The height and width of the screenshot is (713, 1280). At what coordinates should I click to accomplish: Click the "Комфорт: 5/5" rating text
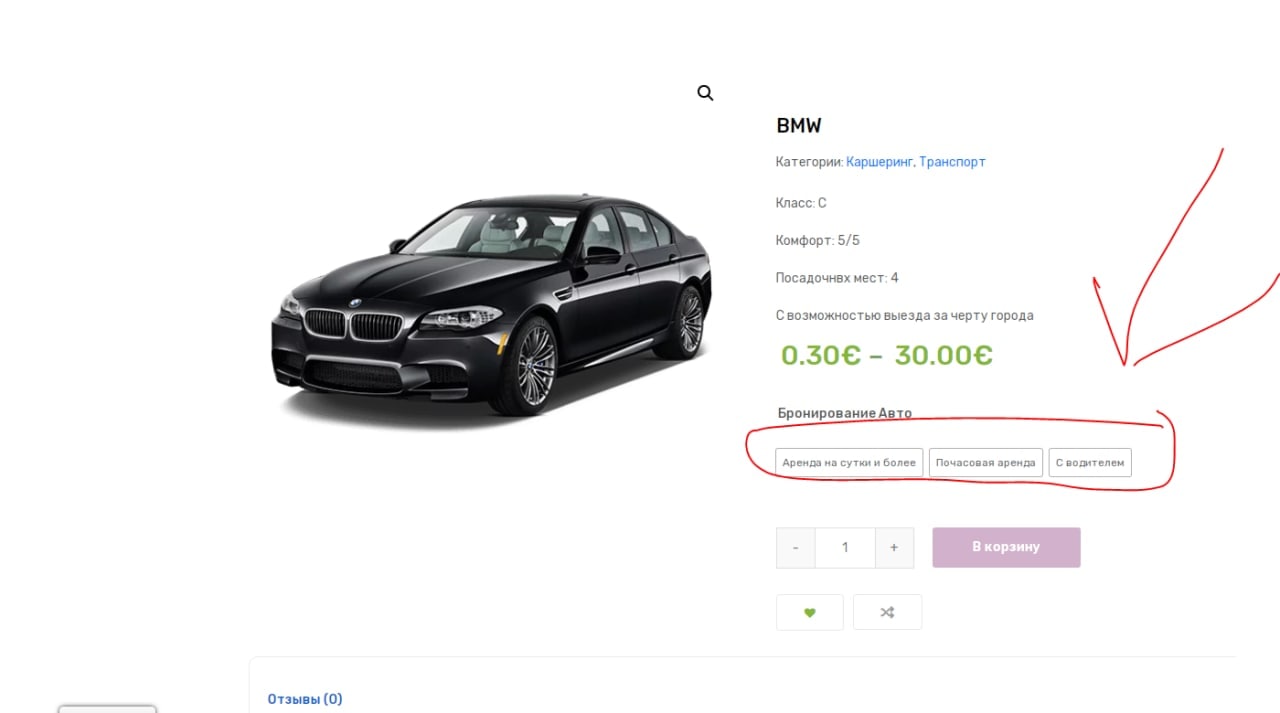[x=817, y=240]
